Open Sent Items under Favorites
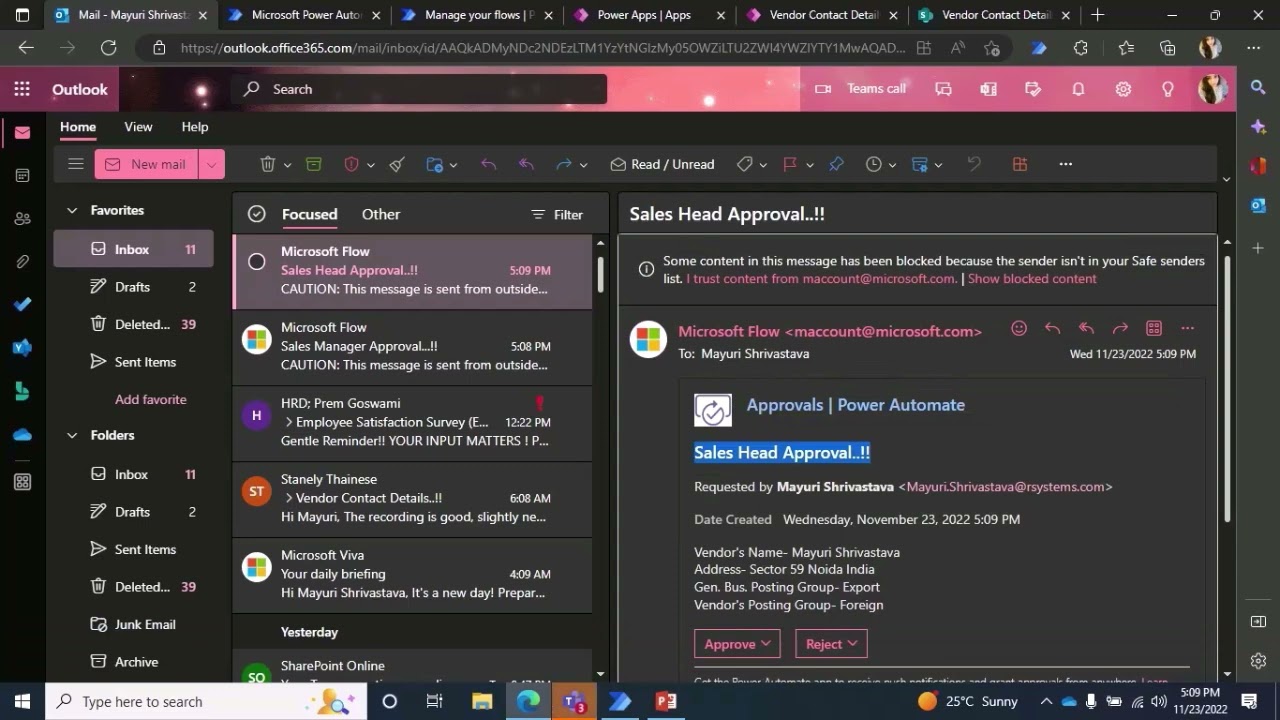Viewport: 1280px width, 720px height. [133, 362]
